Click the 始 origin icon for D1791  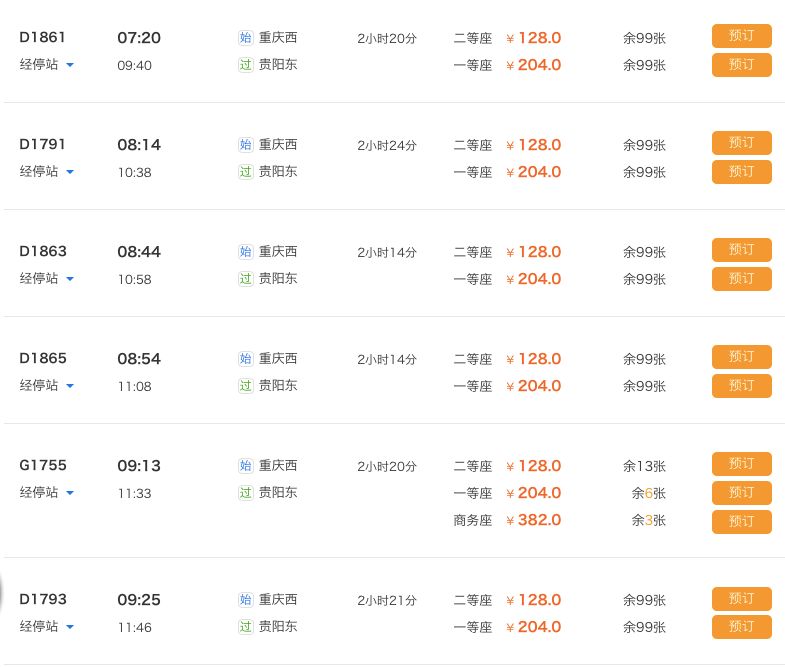coord(246,145)
